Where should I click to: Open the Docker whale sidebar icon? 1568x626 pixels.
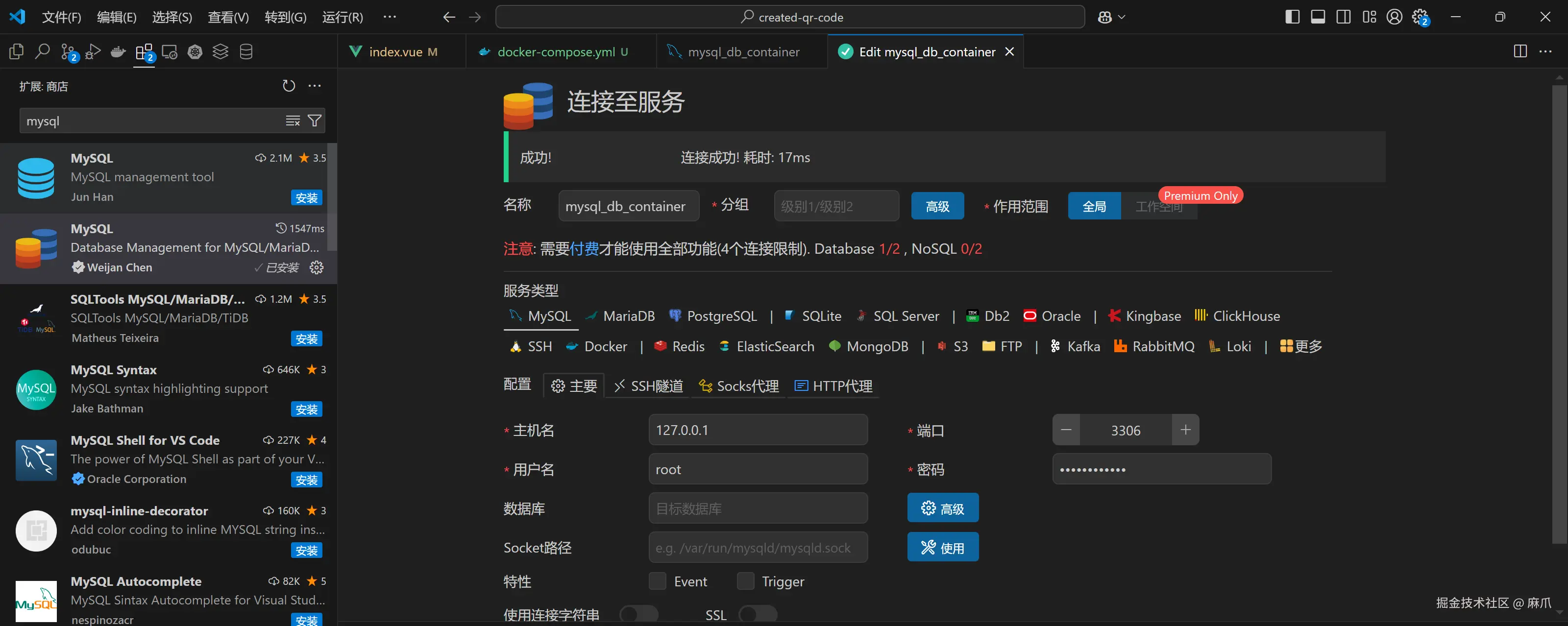pyautogui.click(x=118, y=52)
